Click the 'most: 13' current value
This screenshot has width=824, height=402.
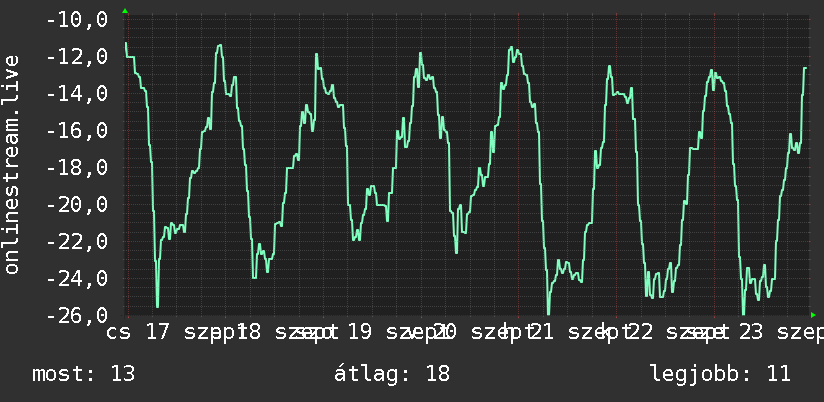pyautogui.click(x=84, y=374)
